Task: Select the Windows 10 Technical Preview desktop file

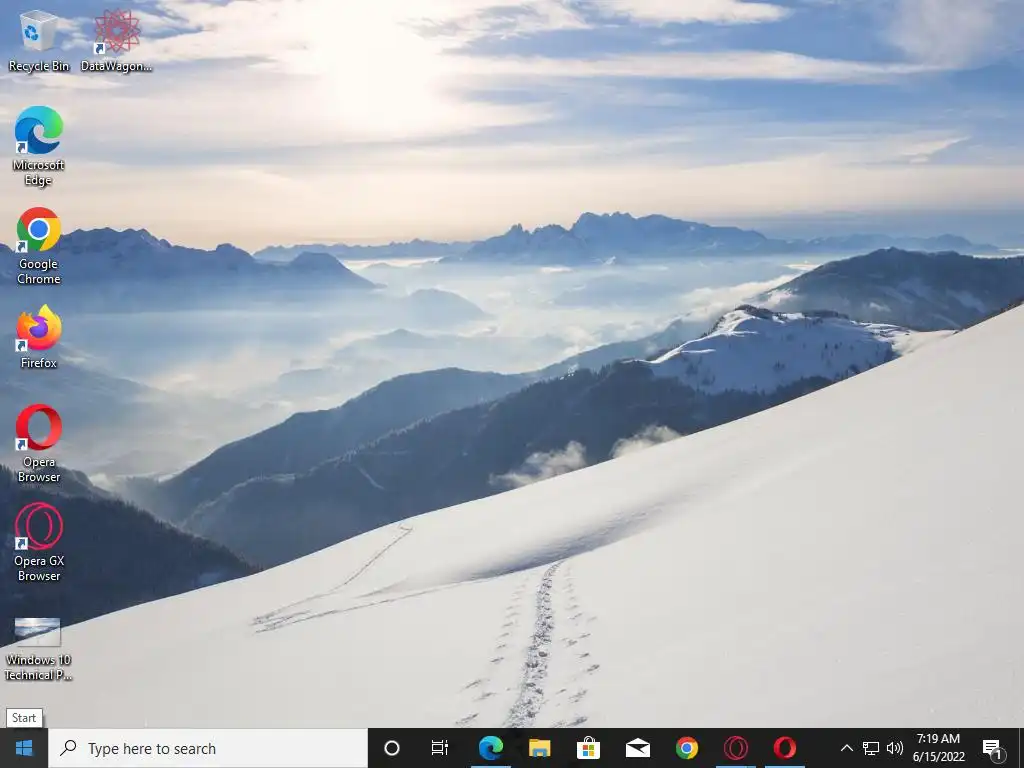Action: point(39,648)
